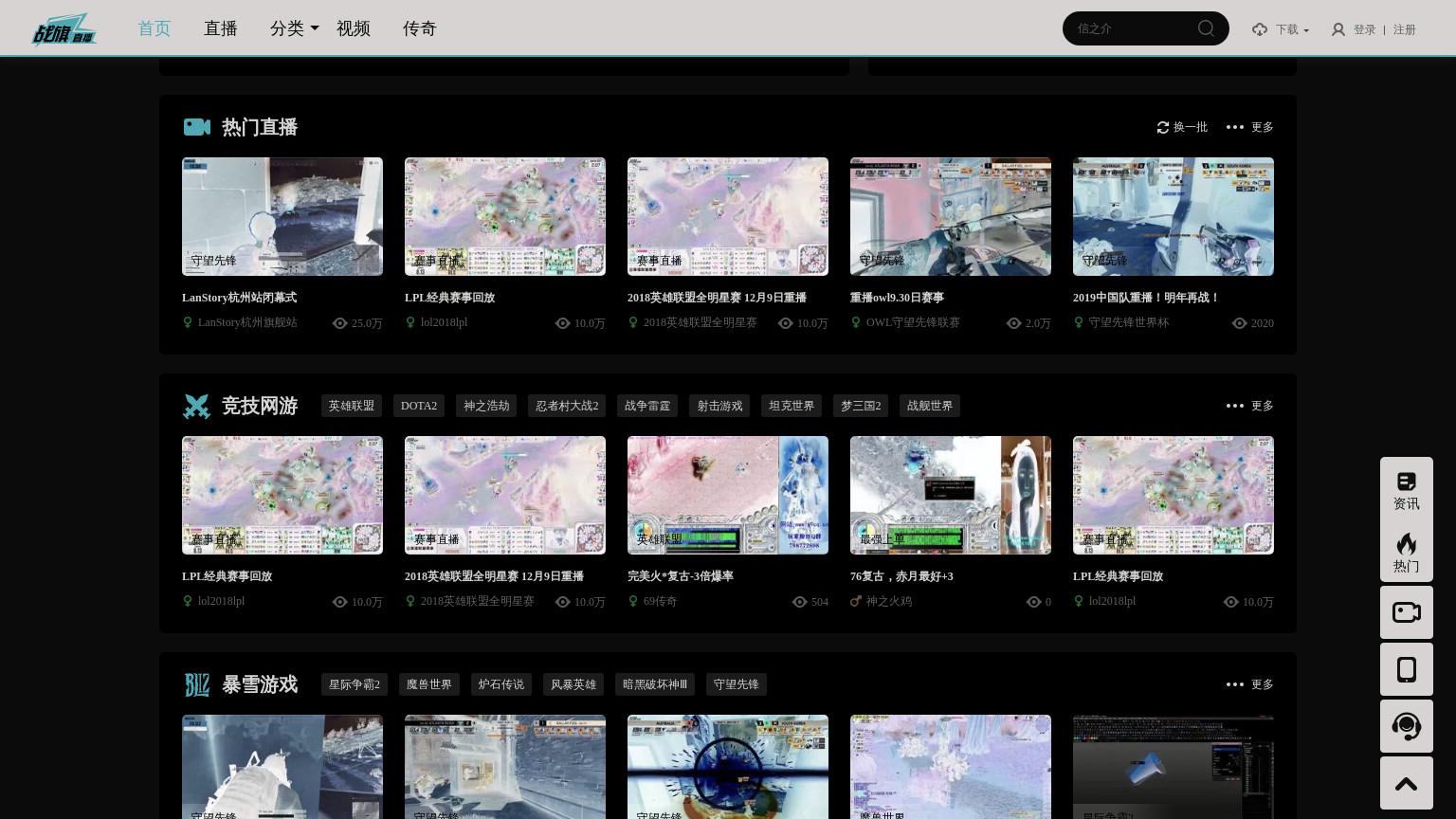Click the 热门直播 camera section icon
Viewport: 1456px width, 819px height.
pos(197,127)
